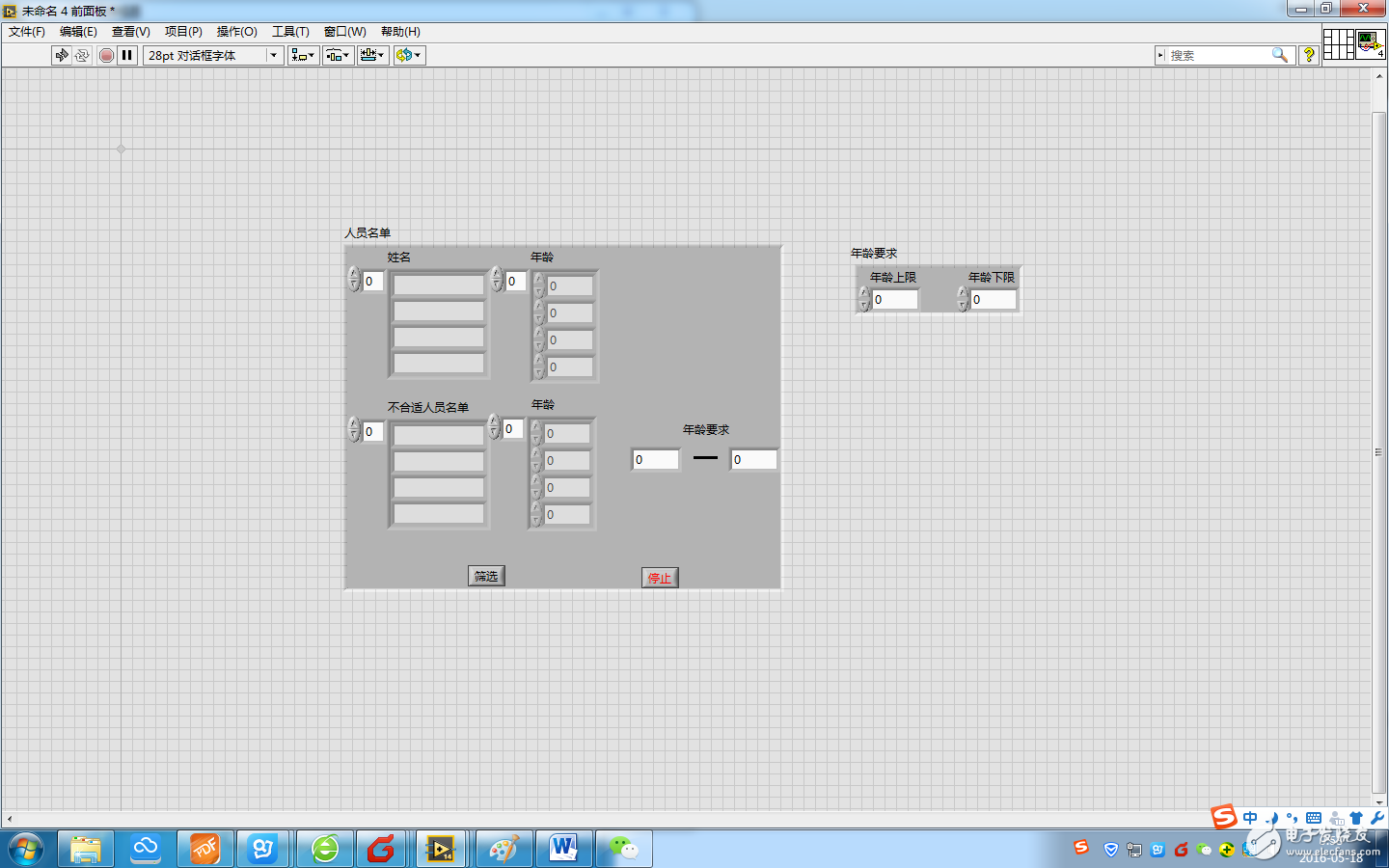Viewport: 1389px width, 868px height.
Task: Open the Sogou IME soft keyboard icon
Action: (1314, 818)
